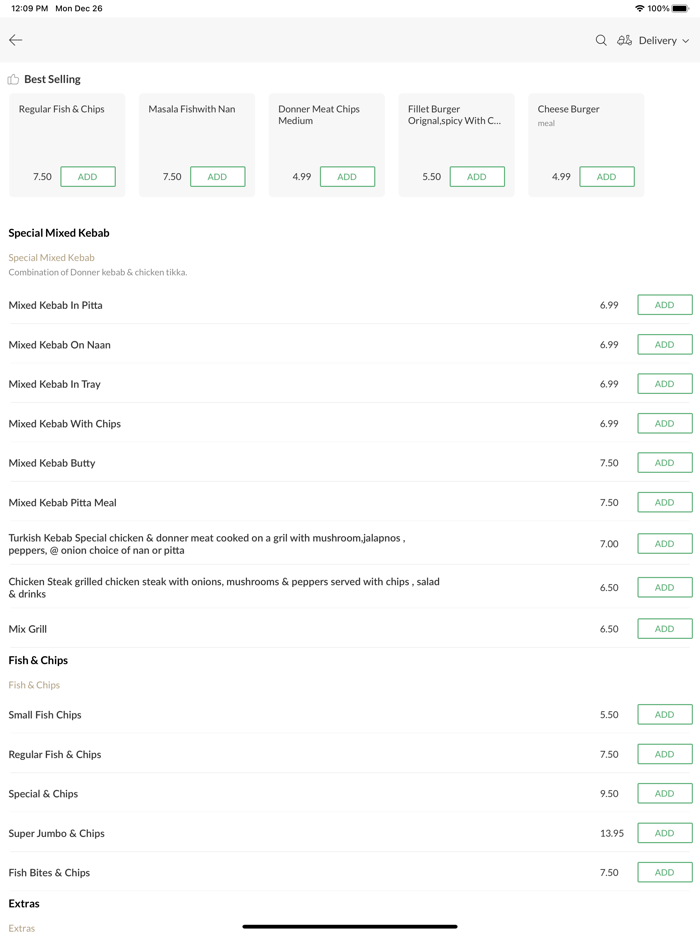
Task: Tap the back arrow icon
Action: pyautogui.click(x=16, y=40)
